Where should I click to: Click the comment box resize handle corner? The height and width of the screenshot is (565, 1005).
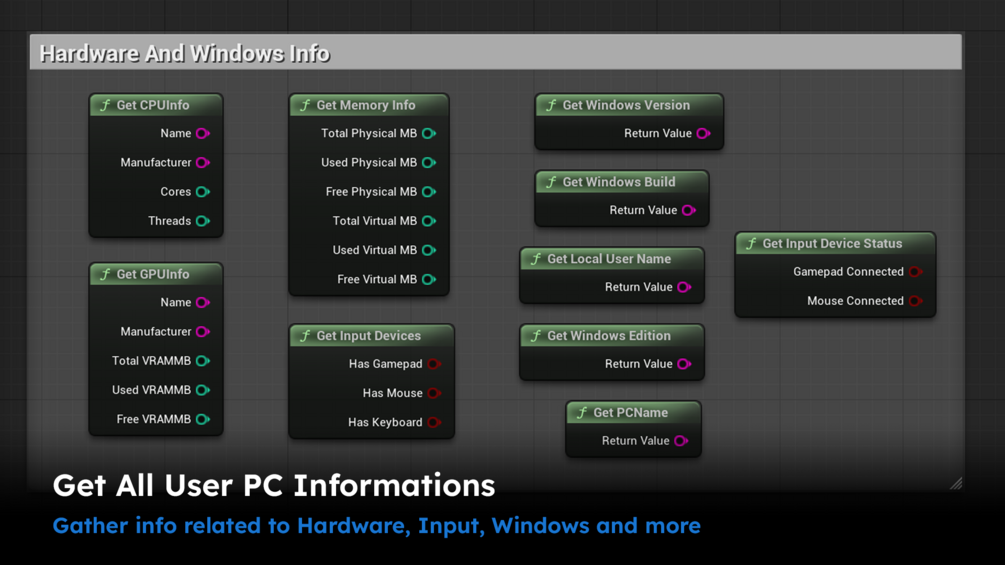coord(956,483)
